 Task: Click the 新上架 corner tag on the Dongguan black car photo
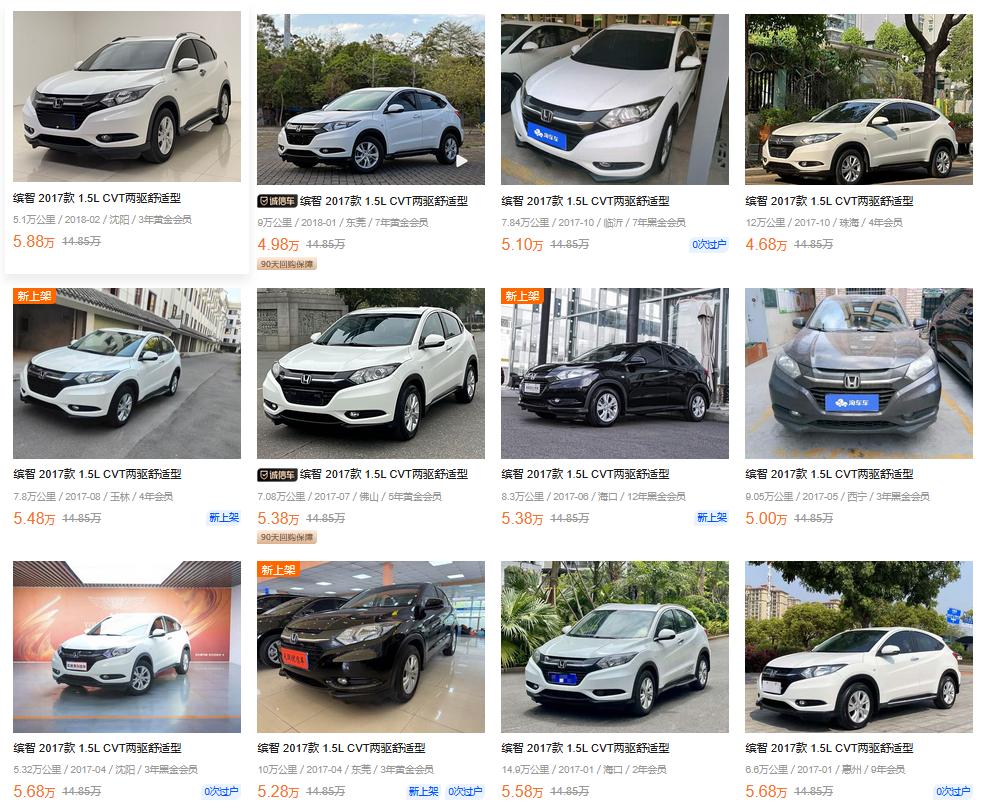(x=278, y=570)
